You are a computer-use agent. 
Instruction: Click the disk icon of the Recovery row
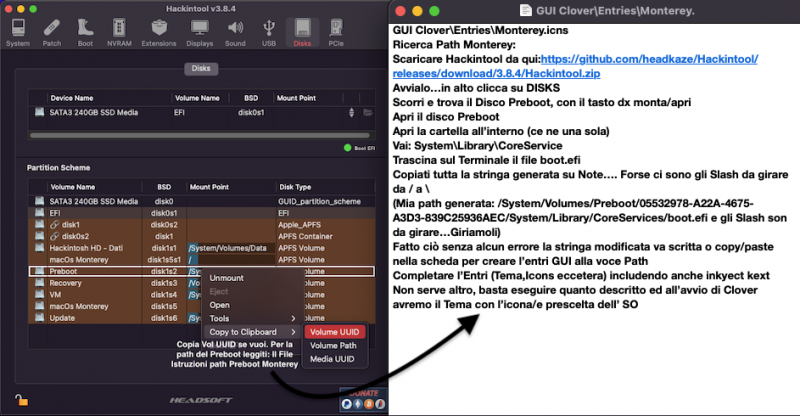(39, 283)
